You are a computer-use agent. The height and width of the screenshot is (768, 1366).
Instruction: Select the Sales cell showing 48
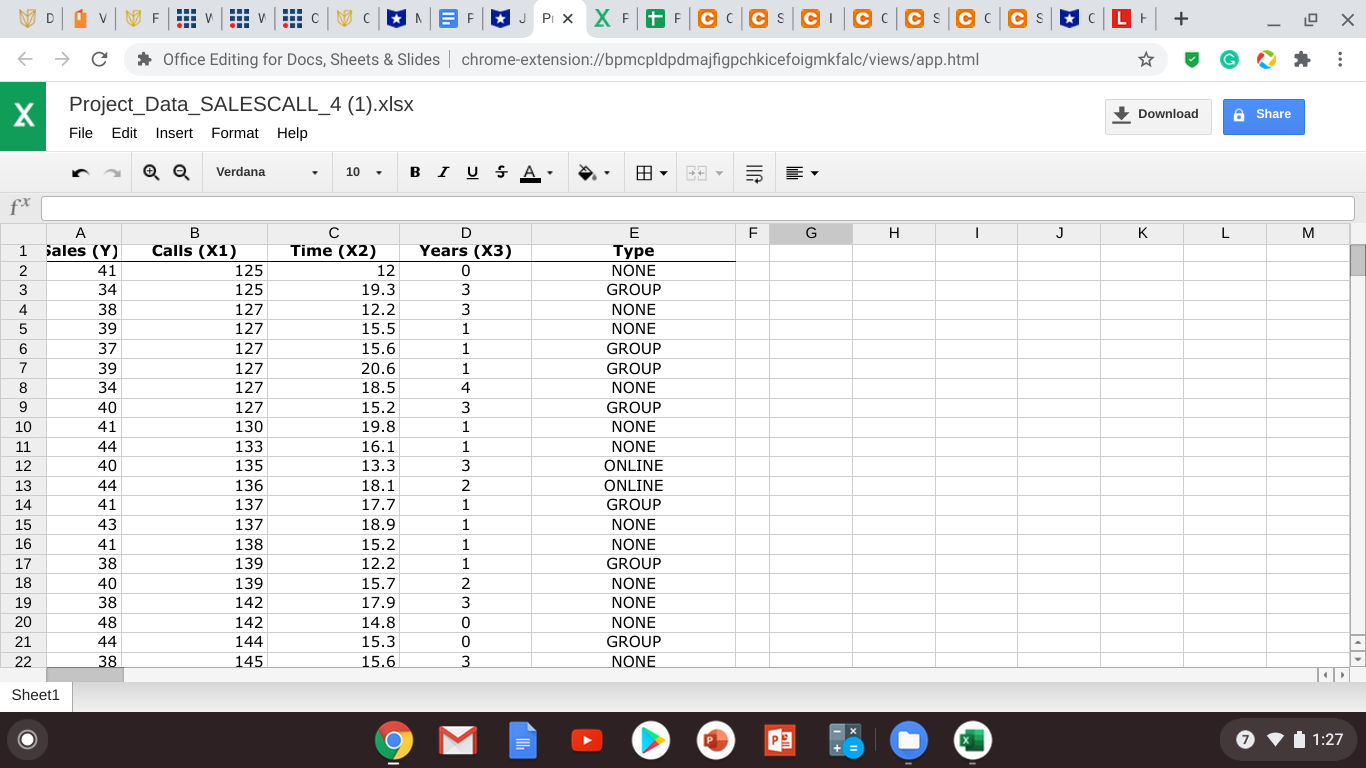click(x=83, y=623)
